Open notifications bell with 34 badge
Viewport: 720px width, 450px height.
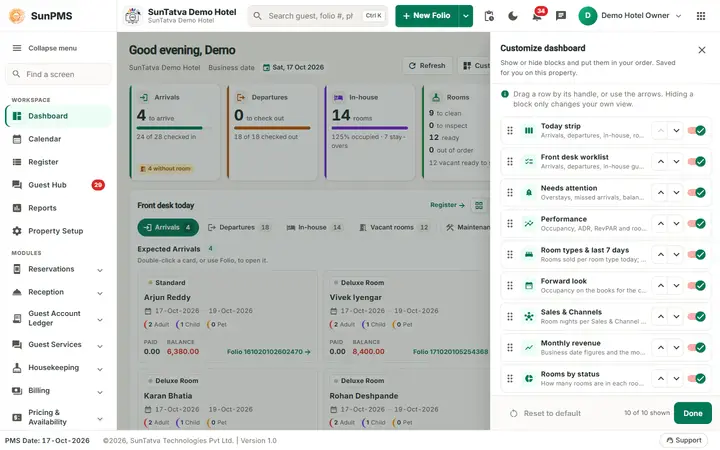point(537,16)
